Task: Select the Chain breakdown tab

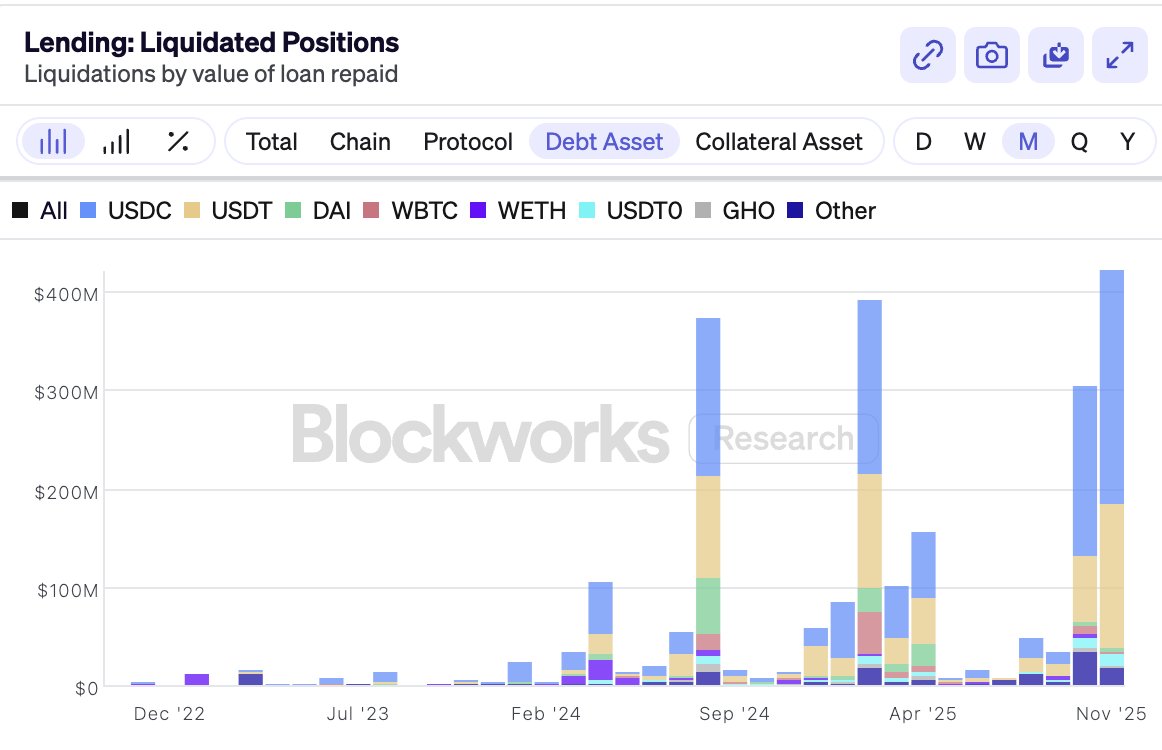Action: [360, 142]
